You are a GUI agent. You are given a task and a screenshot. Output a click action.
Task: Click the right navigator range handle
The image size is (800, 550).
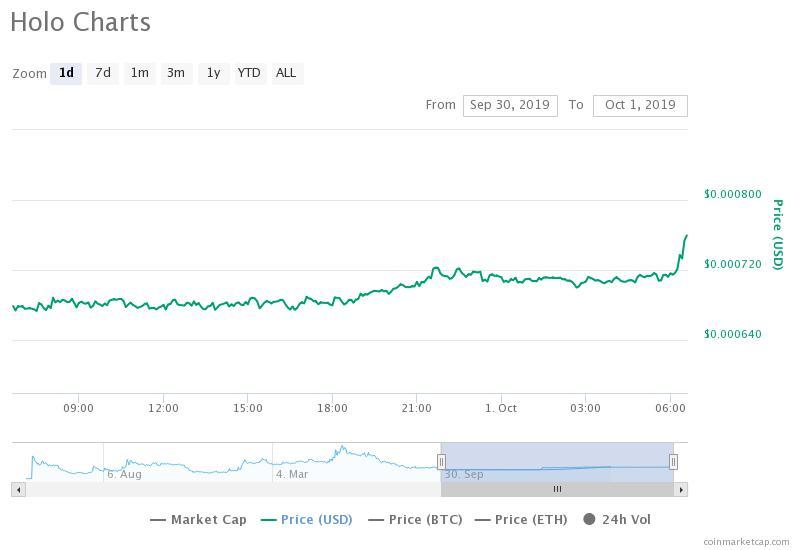pyautogui.click(x=673, y=461)
